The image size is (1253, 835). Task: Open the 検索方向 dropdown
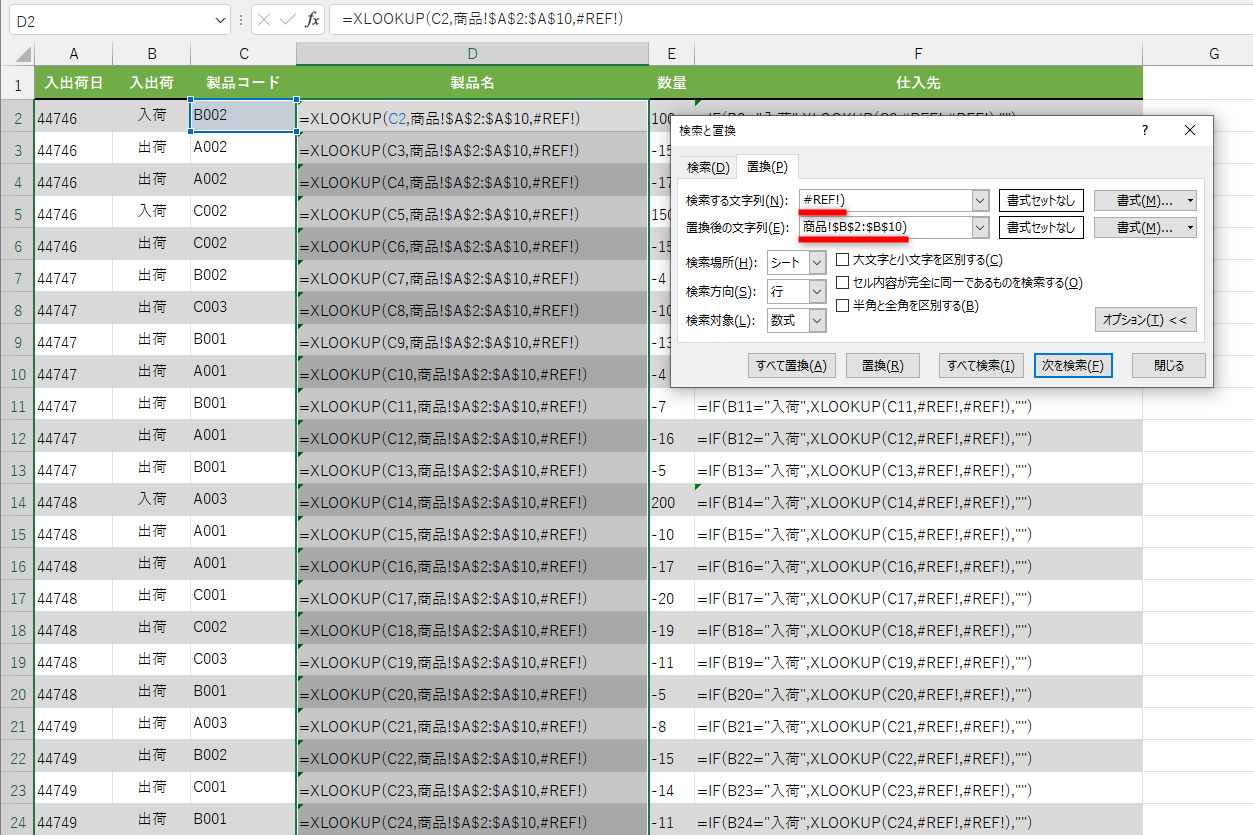pyautogui.click(x=817, y=291)
